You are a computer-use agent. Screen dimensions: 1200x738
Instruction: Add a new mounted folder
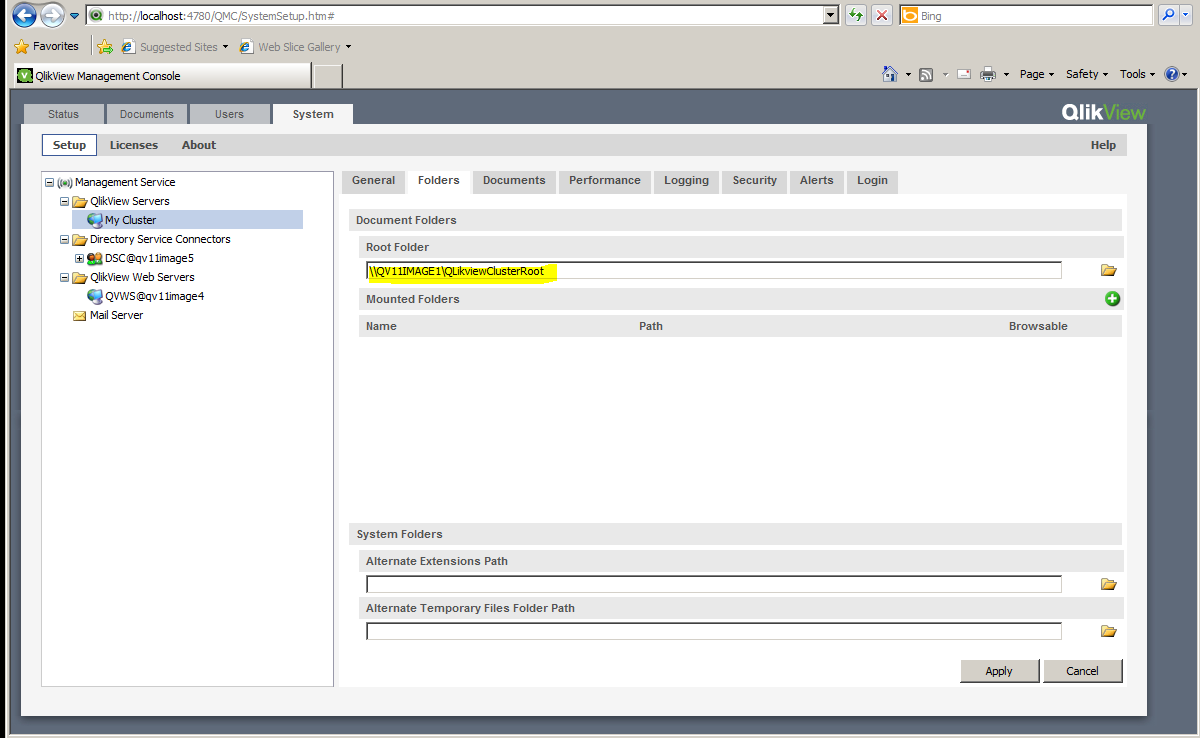(x=1112, y=298)
